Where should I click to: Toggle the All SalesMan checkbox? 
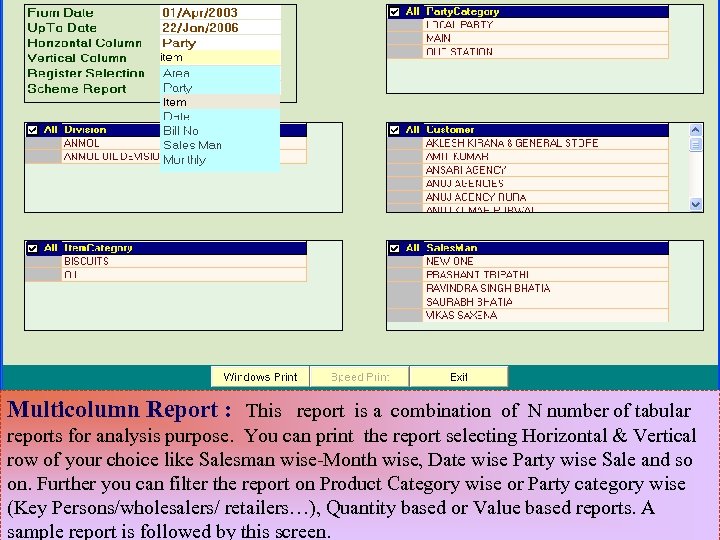[394, 248]
